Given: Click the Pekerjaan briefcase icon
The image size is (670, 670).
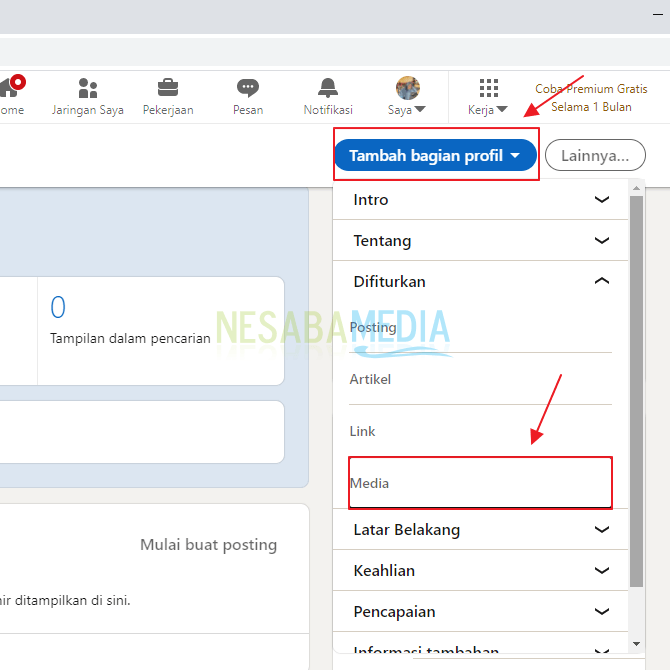Looking at the screenshot, I should (168, 89).
